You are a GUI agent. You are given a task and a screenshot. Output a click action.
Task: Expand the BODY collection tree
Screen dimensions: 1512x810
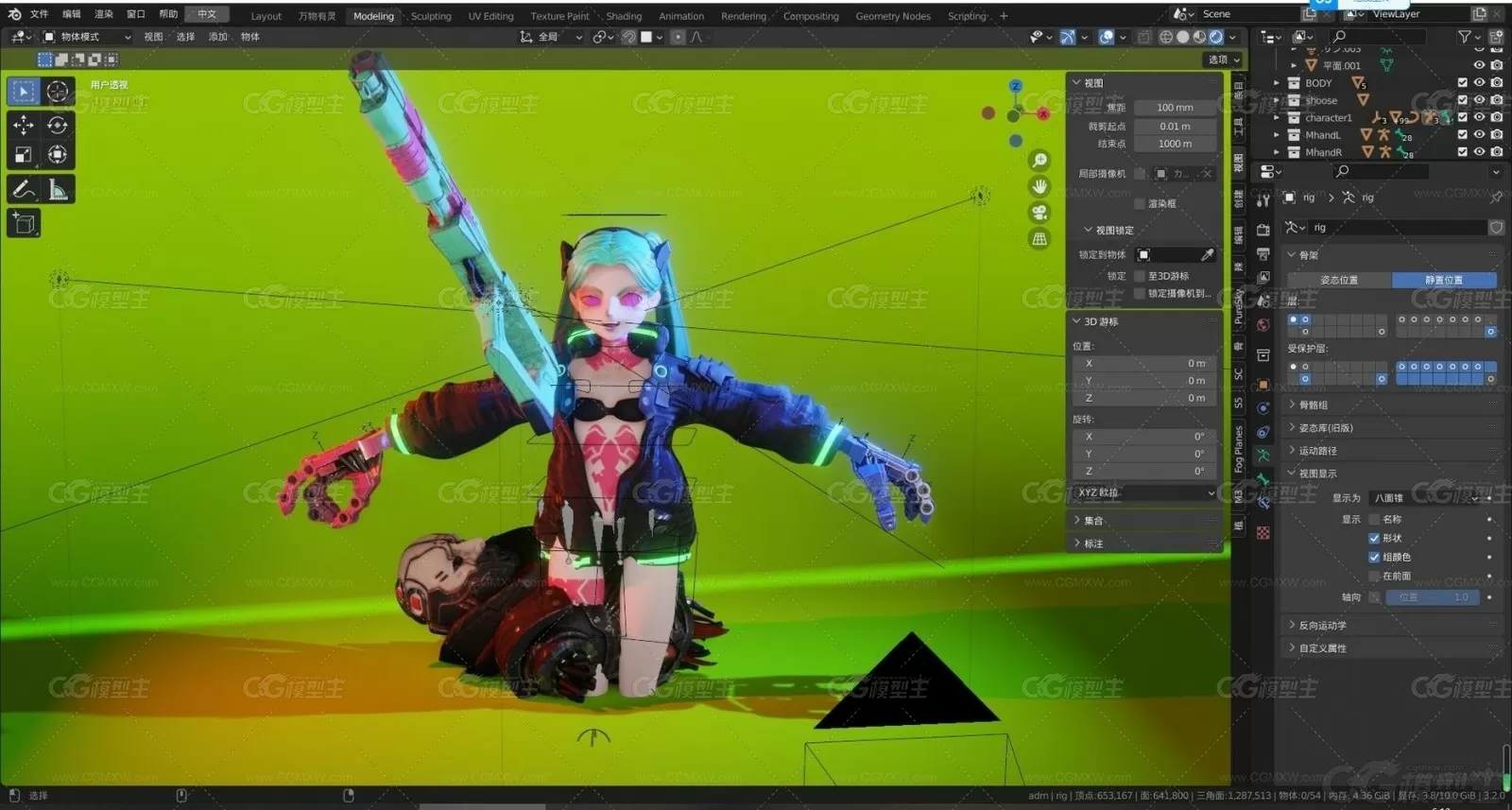pyautogui.click(x=1277, y=83)
